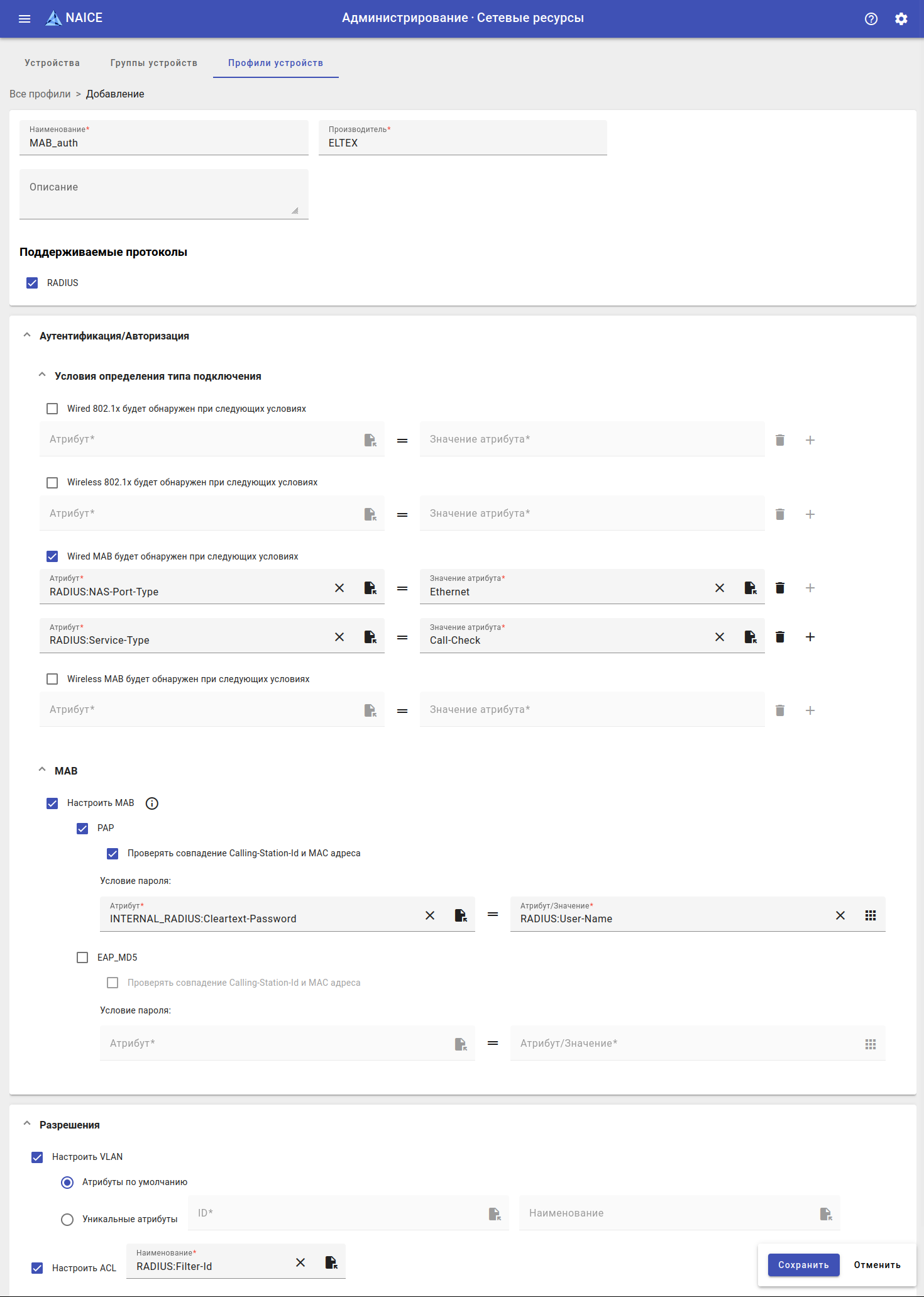
Task: Collapse the Разрешения section
Action: pyautogui.click(x=27, y=1124)
